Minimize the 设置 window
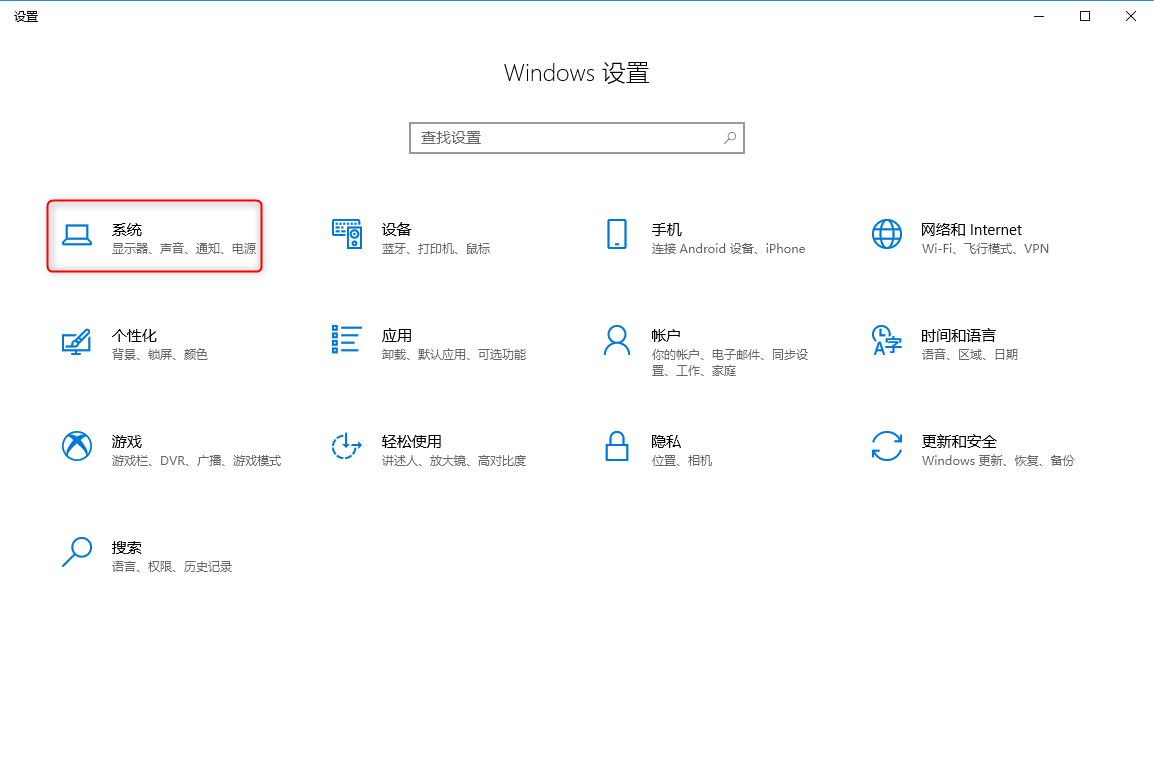 coord(1039,16)
